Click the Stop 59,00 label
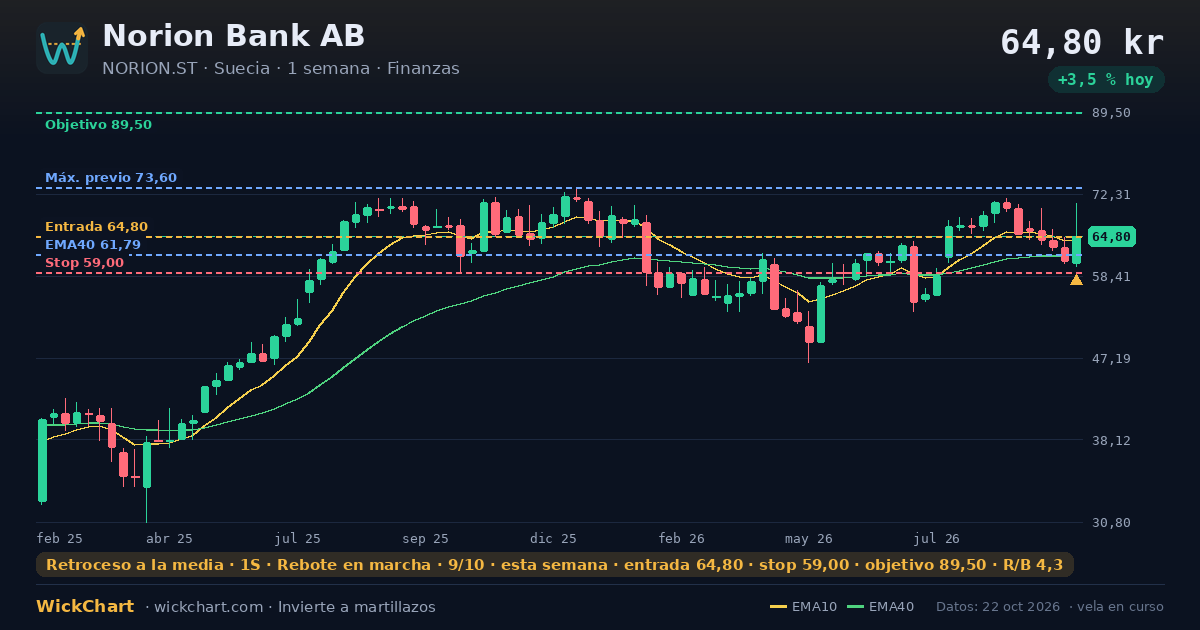Viewport: 1200px width, 630px height. pyautogui.click(x=84, y=263)
